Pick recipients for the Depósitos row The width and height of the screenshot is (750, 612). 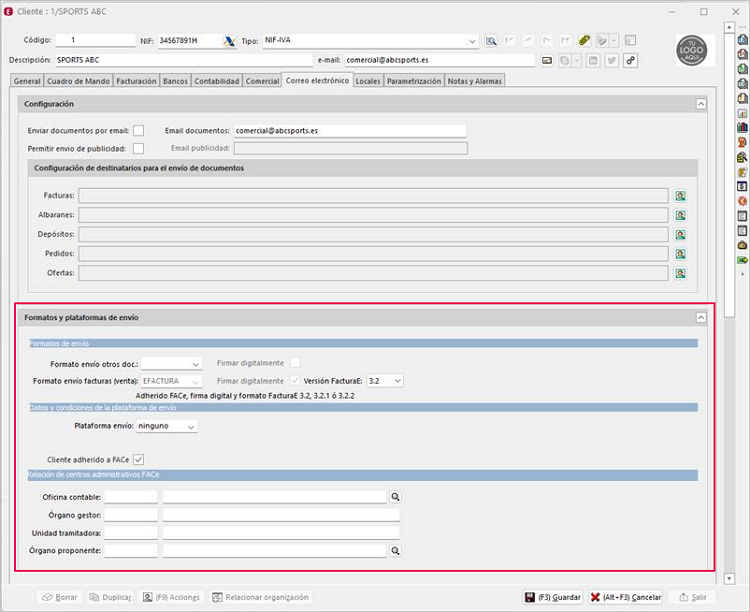pyautogui.click(x=680, y=234)
